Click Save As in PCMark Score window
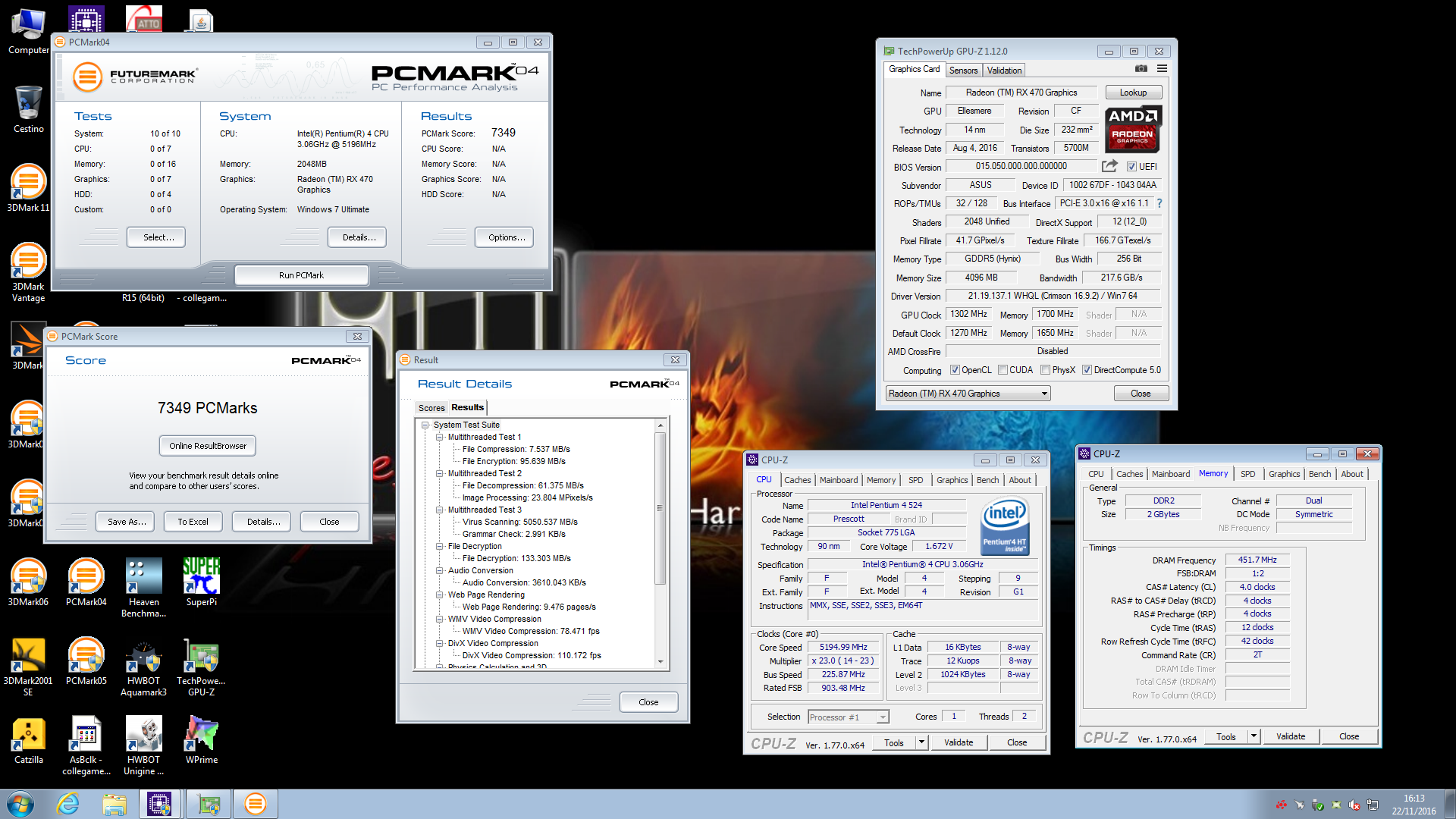Screen dimensions: 1456x819 tap(127, 522)
